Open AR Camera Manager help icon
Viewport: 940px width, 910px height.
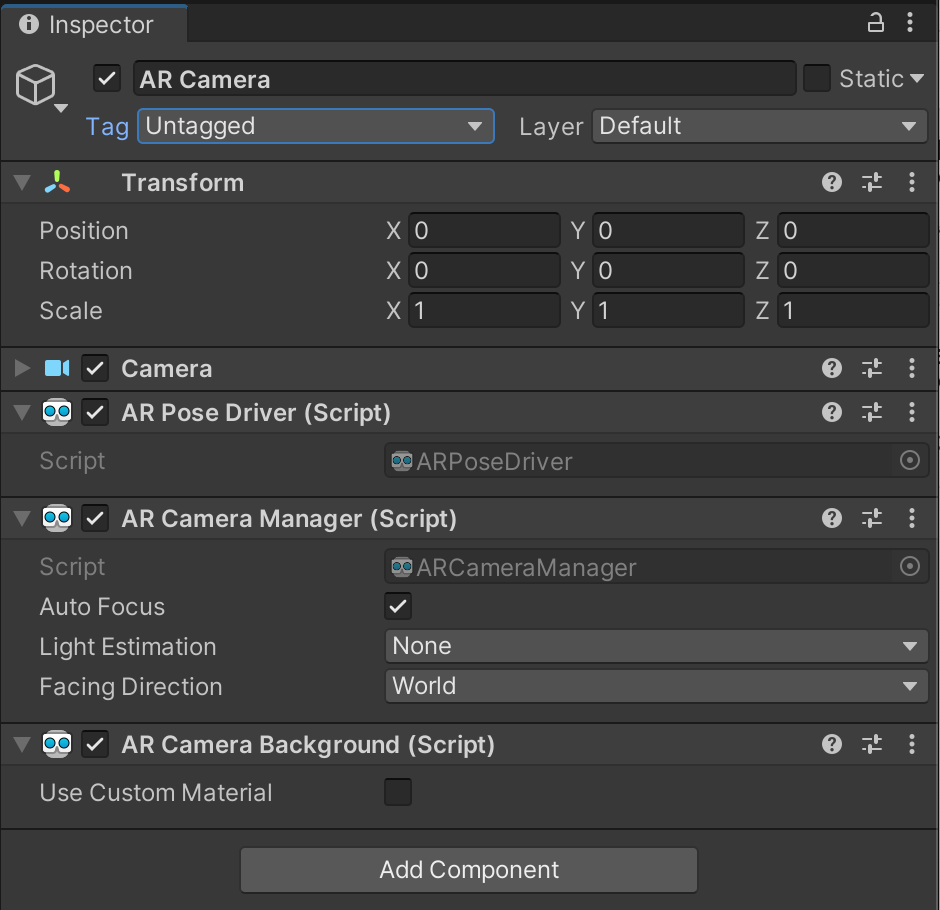point(831,518)
